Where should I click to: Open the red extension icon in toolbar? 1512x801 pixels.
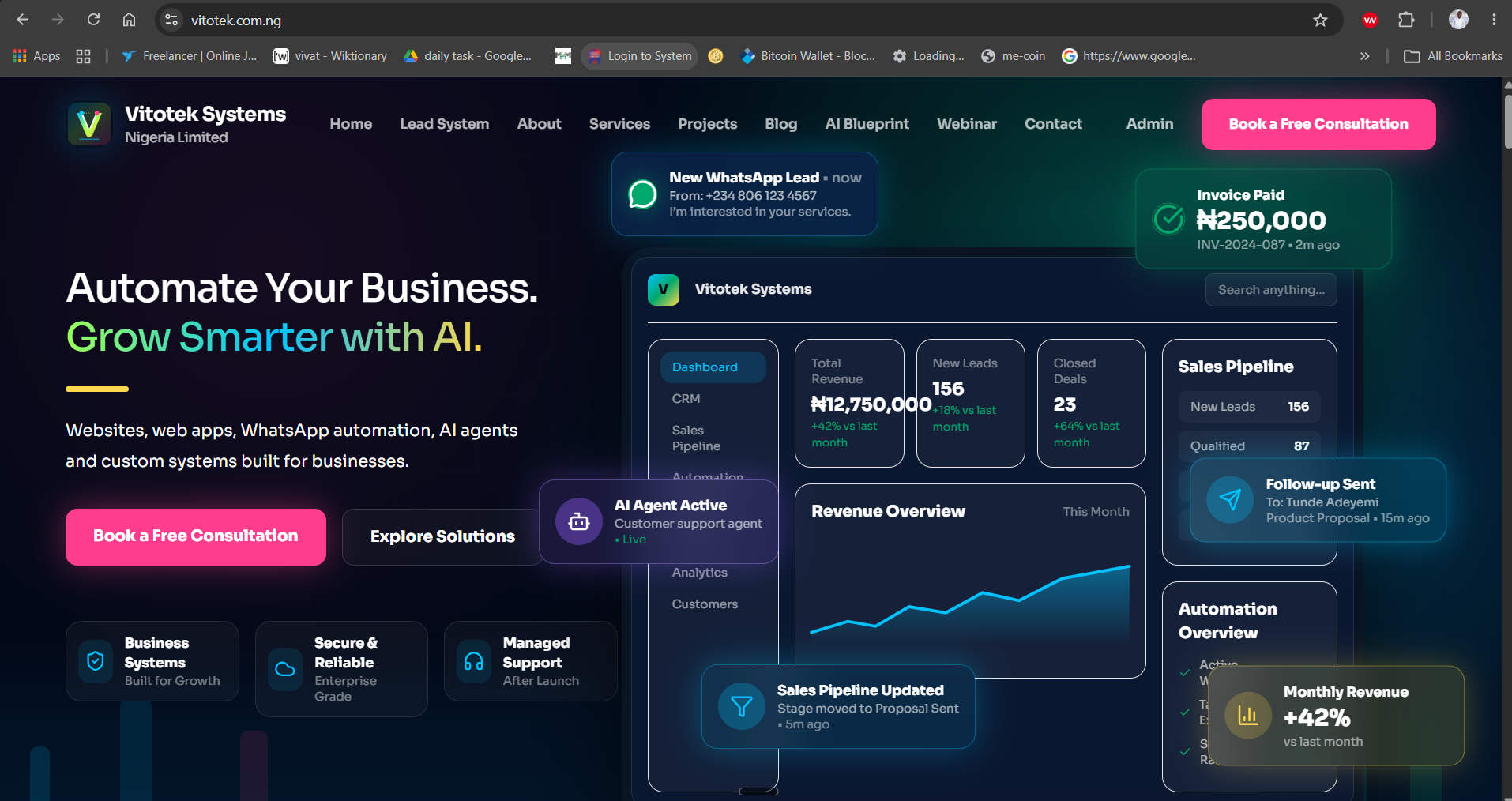pyautogui.click(x=1370, y=20)
